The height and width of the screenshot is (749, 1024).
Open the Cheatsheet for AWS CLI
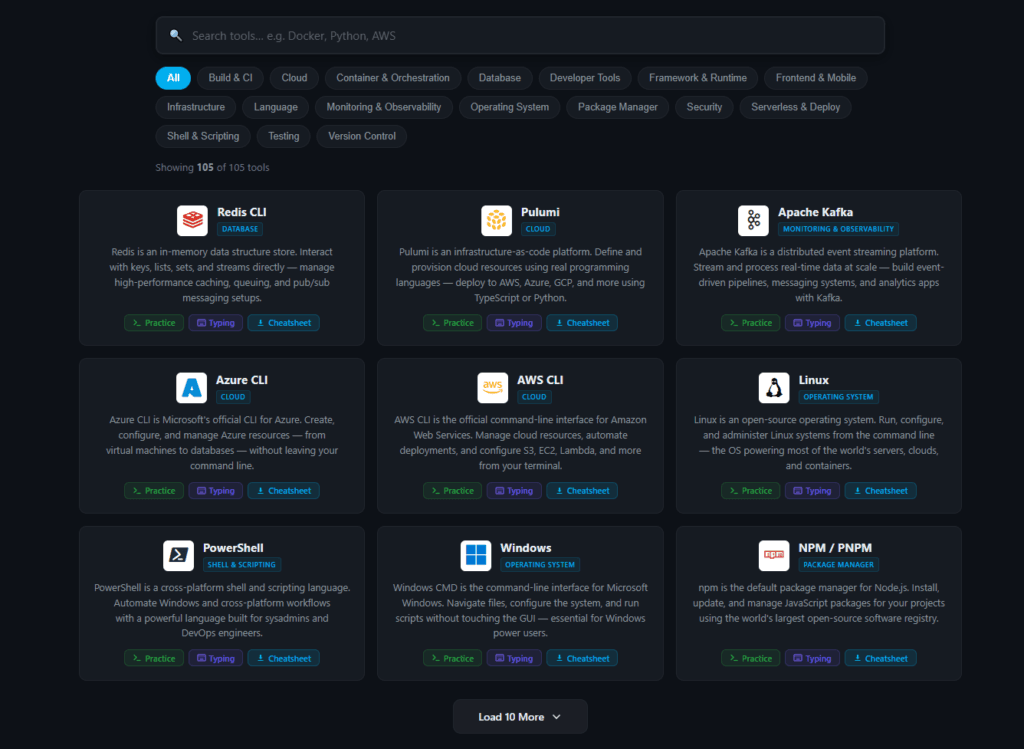pyautogui.click(x=581, y=491)
